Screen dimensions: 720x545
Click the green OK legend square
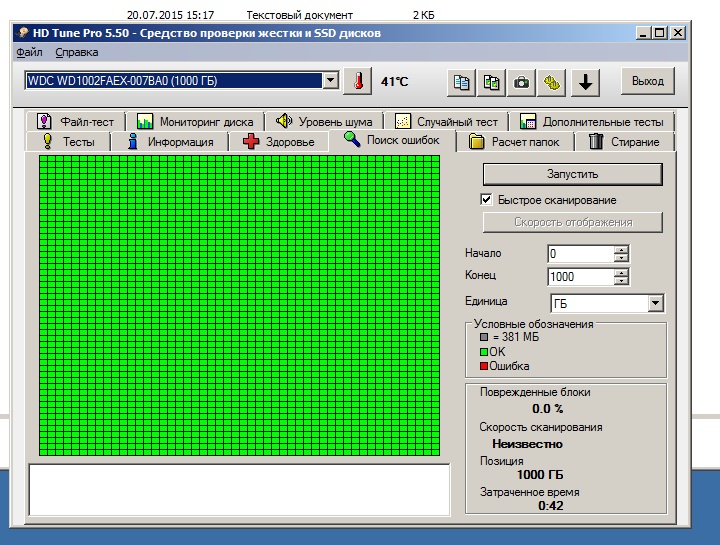[x=484, y=352]
